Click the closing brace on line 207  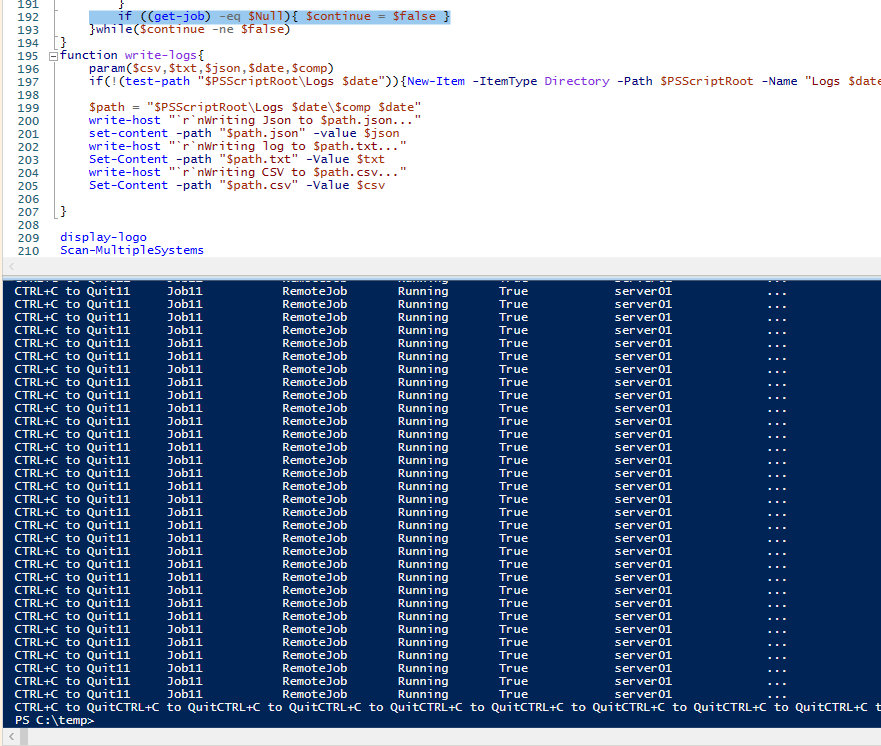[63, 211]
